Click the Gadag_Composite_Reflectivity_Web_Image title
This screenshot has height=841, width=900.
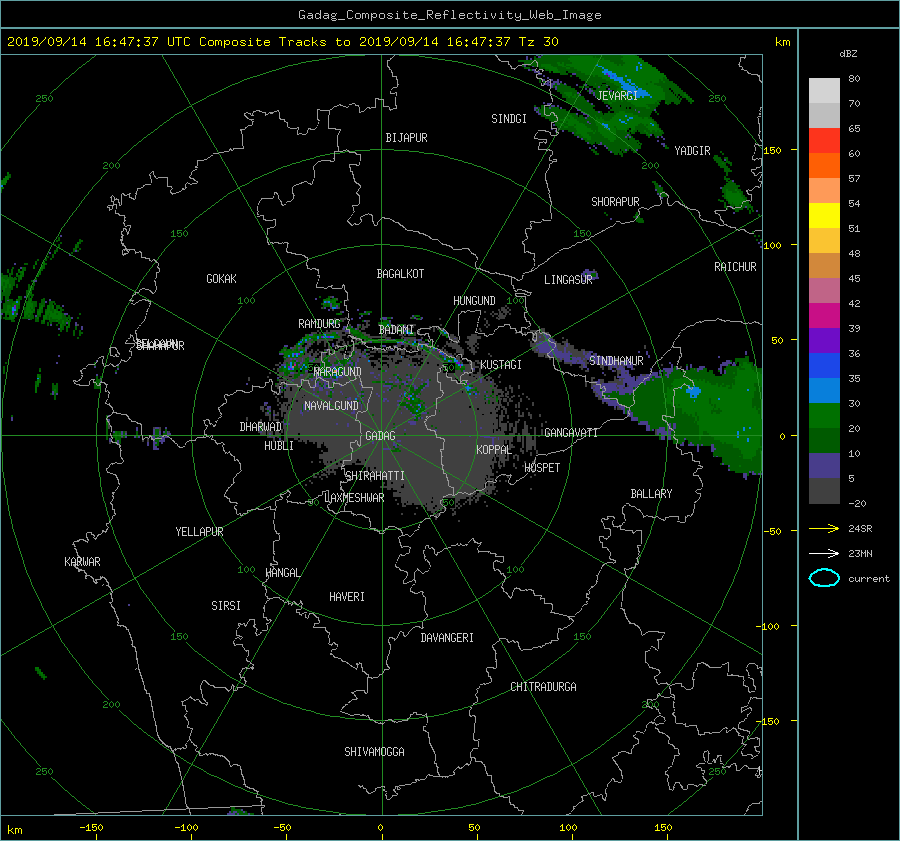click(x=449, y=15)
